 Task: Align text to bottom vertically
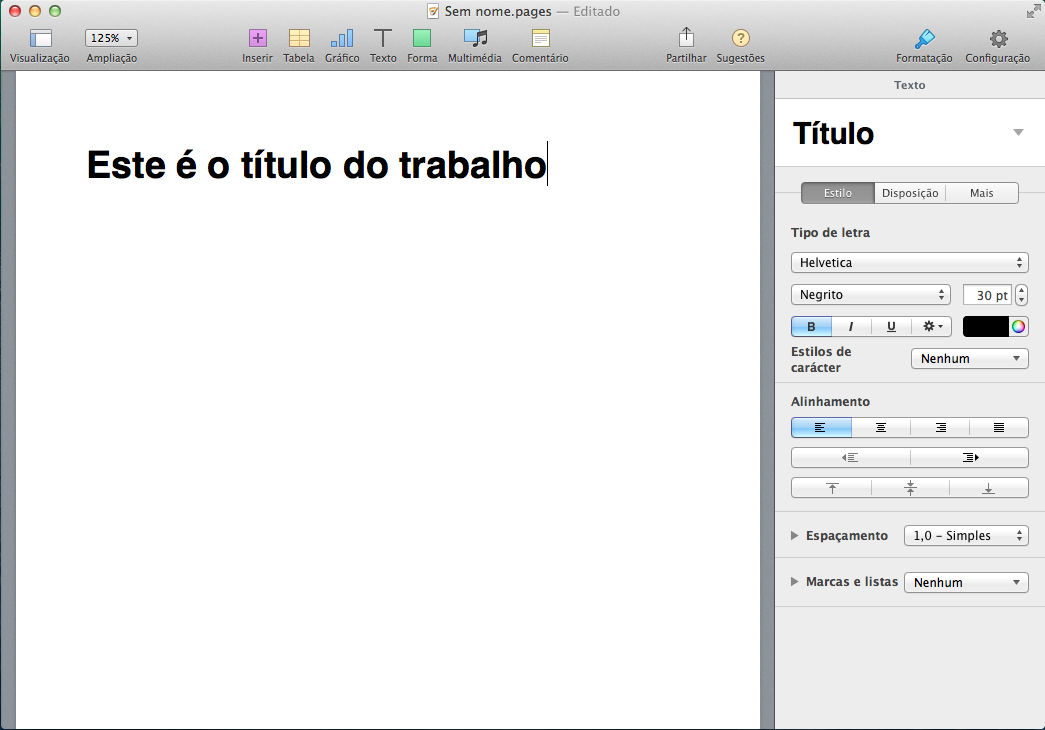tap(988, 488)
